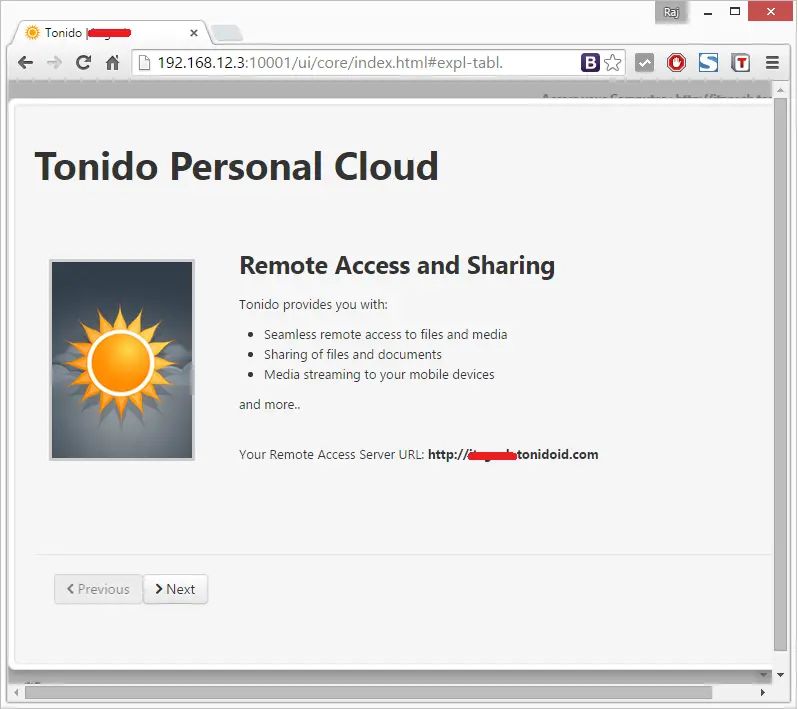Minimize the browser window
Image resolution: width=798 pixels, height=709 pixels.
(x=708, y=12)
